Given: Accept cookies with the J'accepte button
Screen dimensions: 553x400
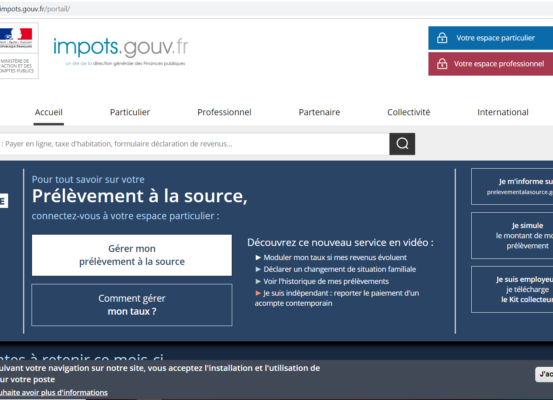Looking at the screenshot, I should pyautogui.click(x=544, y=374).
